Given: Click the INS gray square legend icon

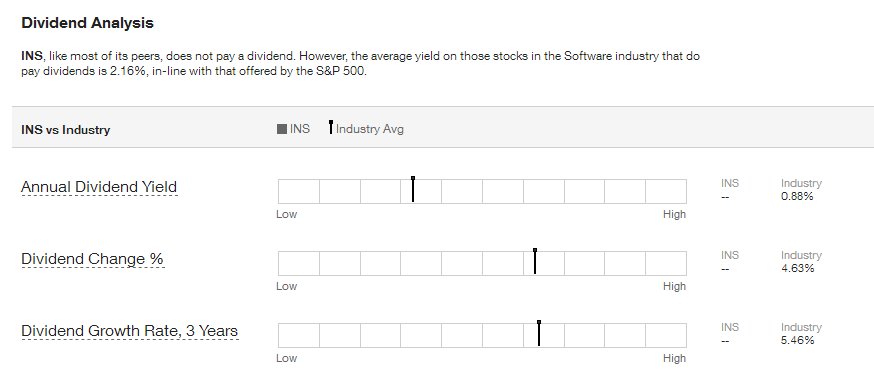Looking at the screenshot, I should 282,129.
